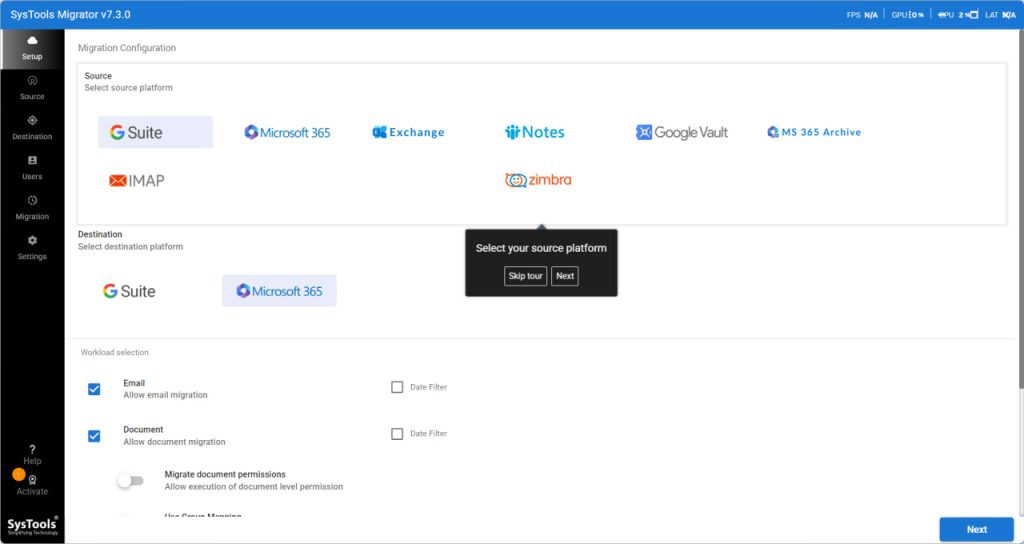Click the vertical scrollbar on the right
The width and height of the screenshot is (1024, 544).
click(1021, 209)
